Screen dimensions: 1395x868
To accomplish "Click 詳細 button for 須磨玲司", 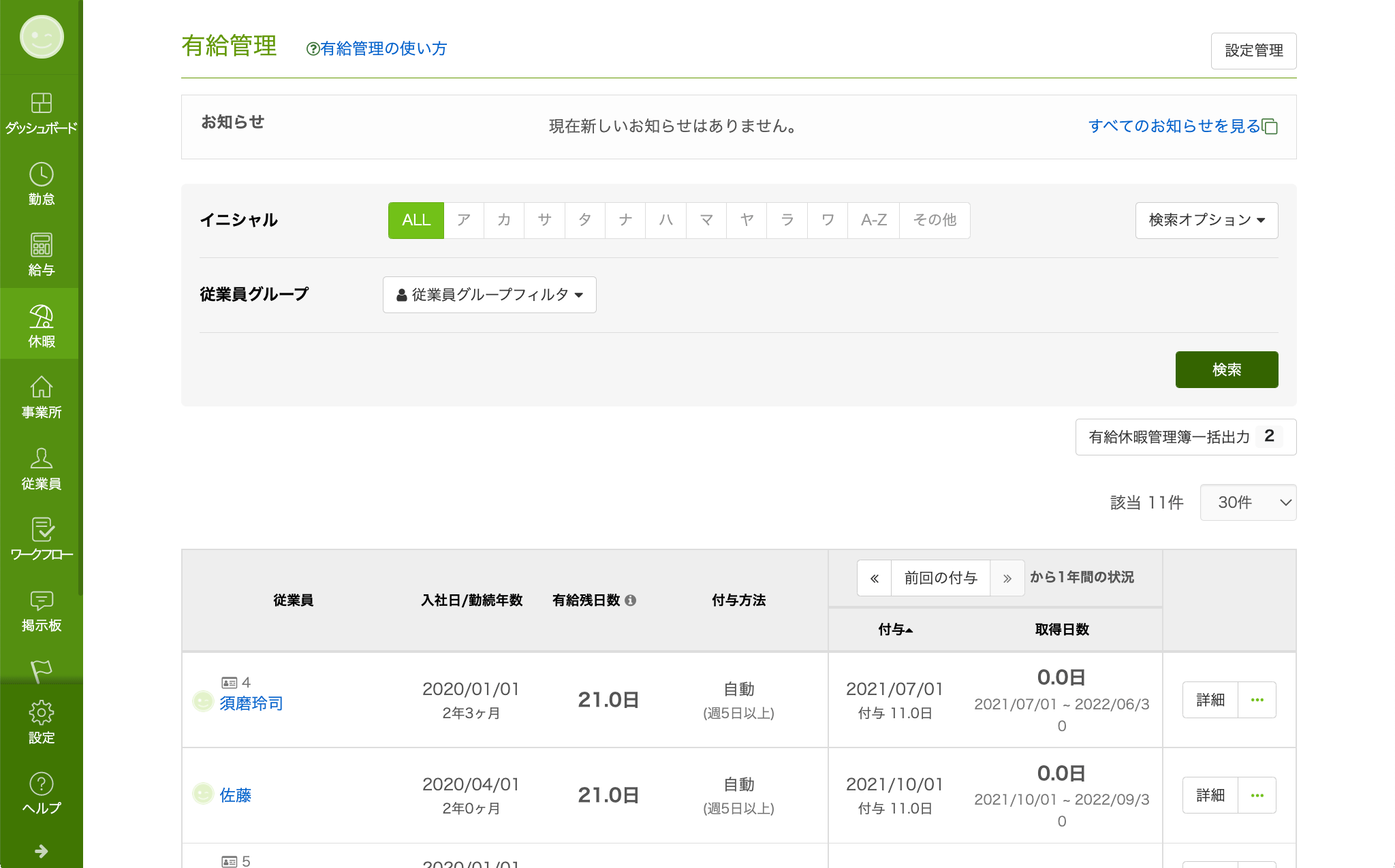I will pyautogui.click(x=1210, y=700).
